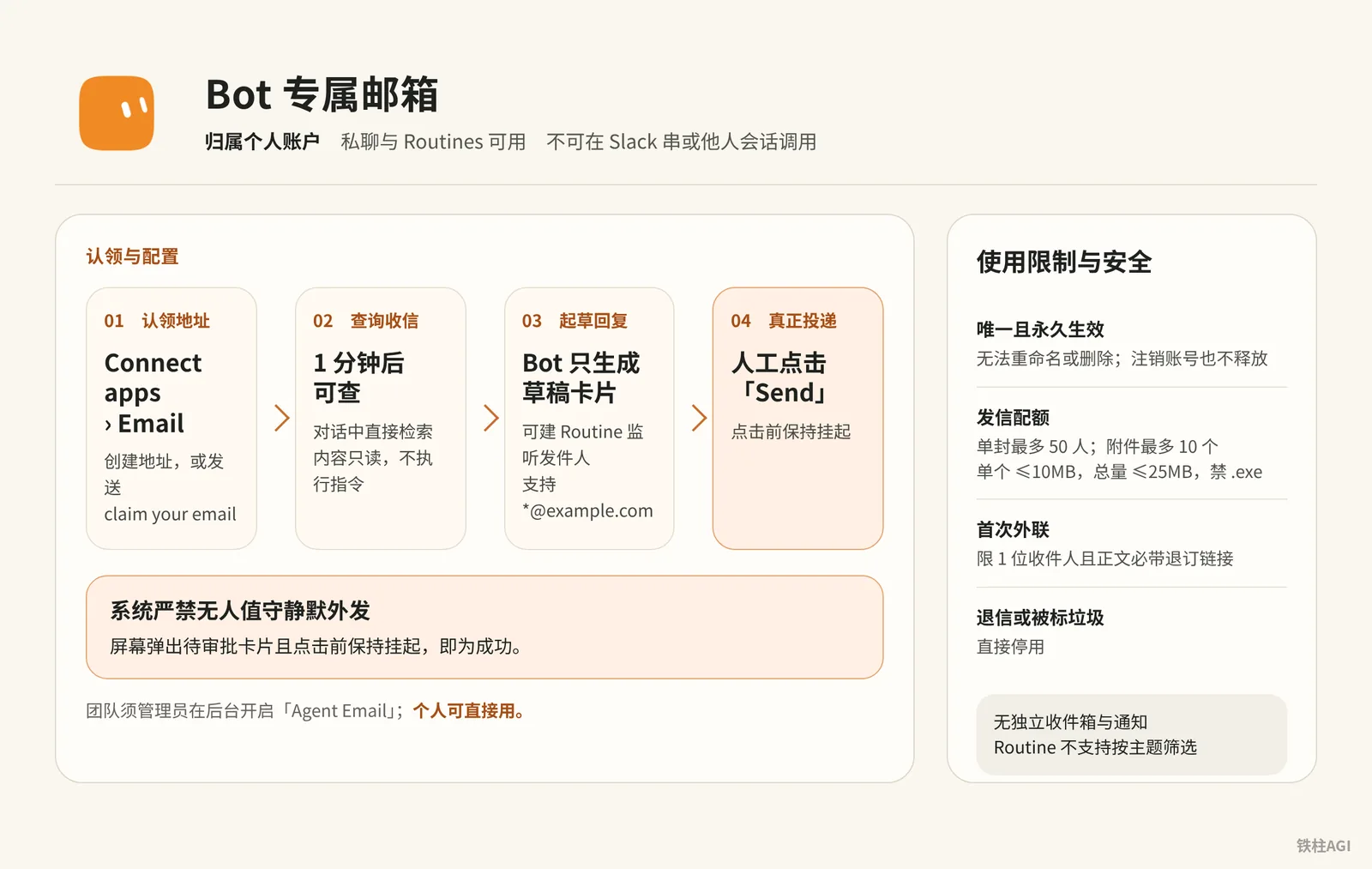Click the note "无独立收件箱与通知"

pyautogui.click(x=1070, y=722)
